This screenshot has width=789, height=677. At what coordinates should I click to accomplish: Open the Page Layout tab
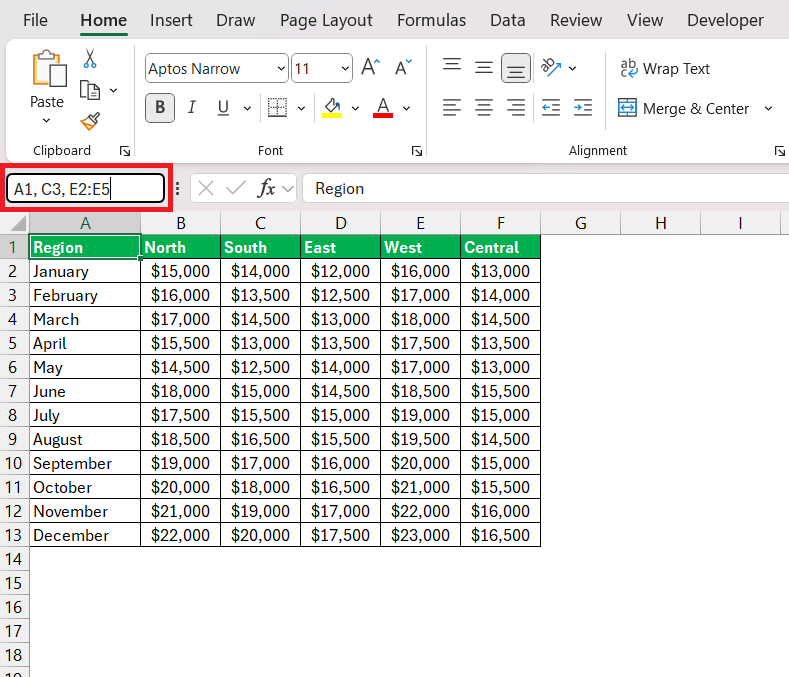326,20
